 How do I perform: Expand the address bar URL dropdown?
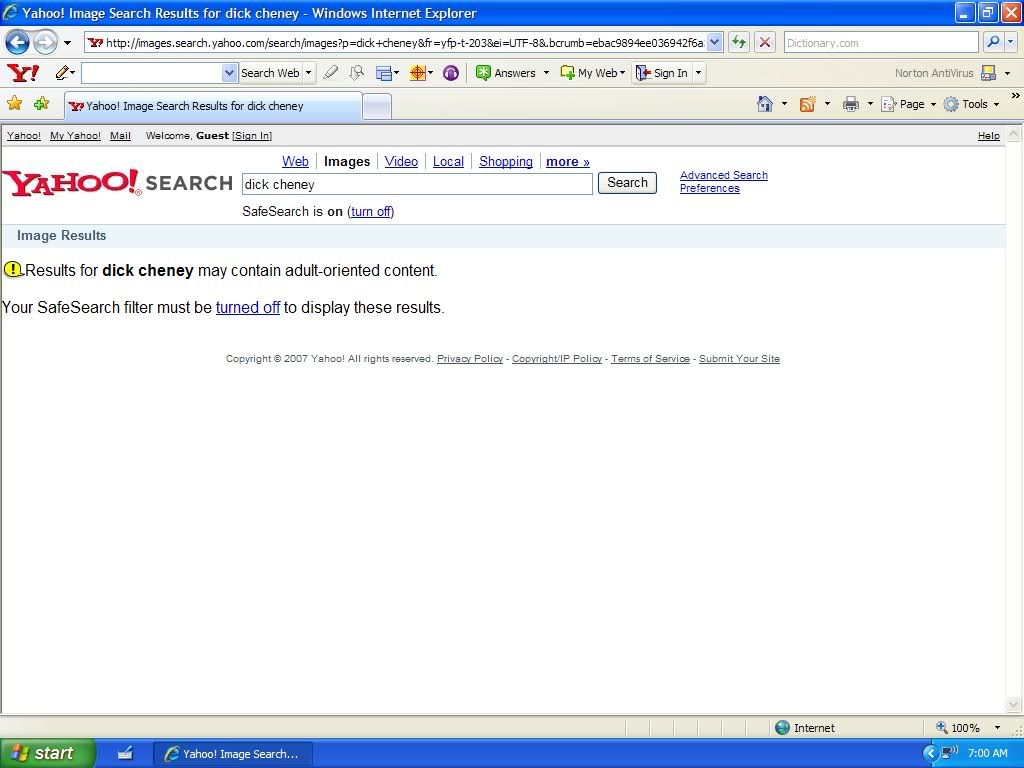click(714, 42)
